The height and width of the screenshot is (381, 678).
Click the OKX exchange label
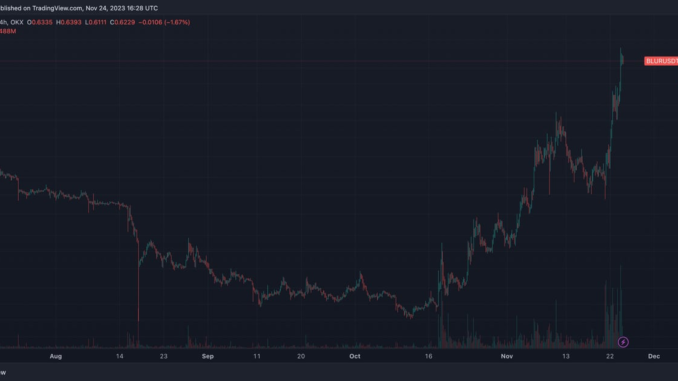[17, 22]
